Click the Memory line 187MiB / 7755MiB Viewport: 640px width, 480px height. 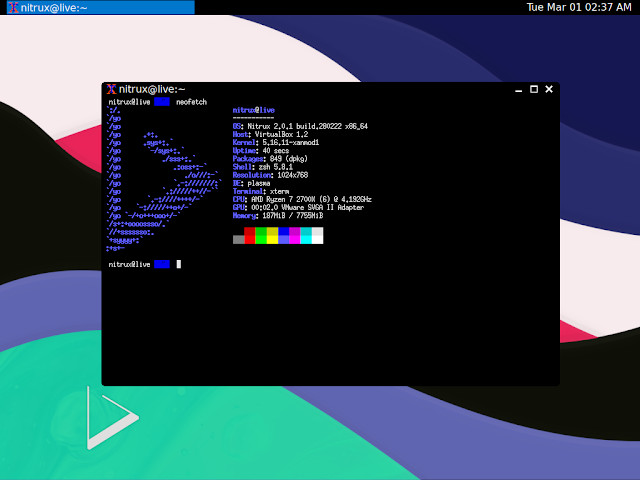click(x=278, y=216)
